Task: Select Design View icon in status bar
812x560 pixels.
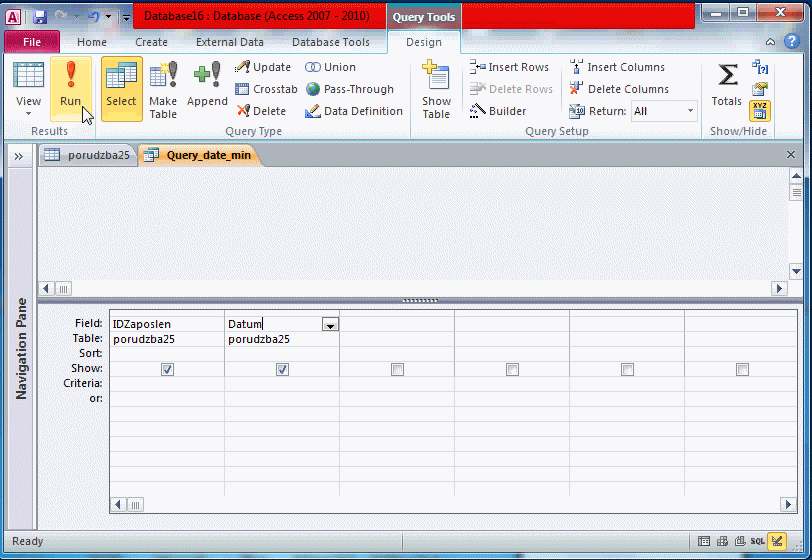Action: [777, 541]
